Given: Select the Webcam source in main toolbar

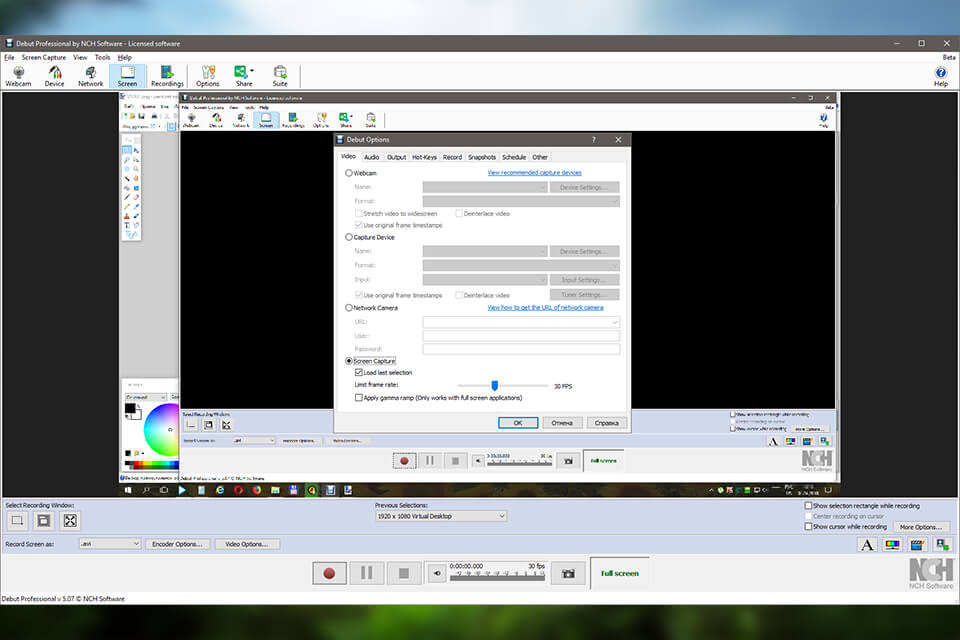Looking at the screenshot, I should (18, 77).
